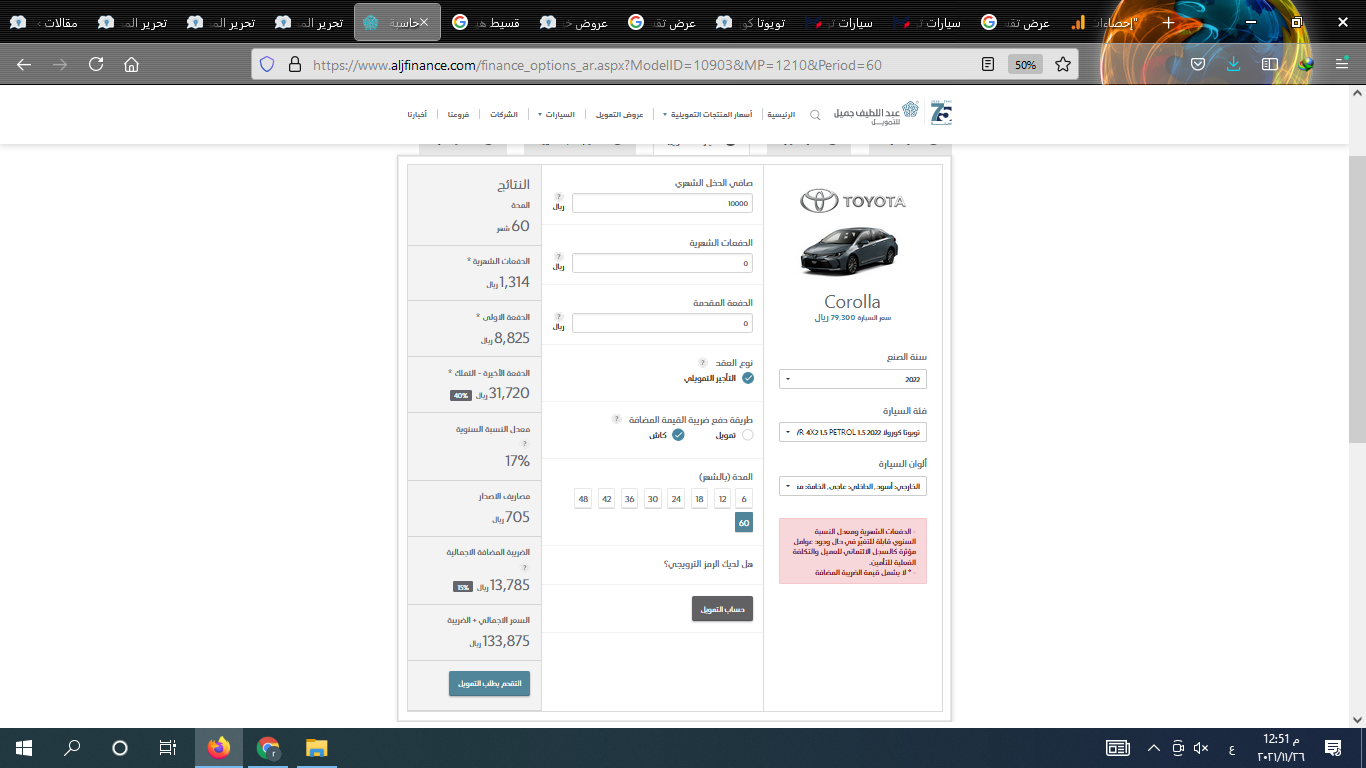Show sidebars icon in Firefox toolbar

coord(1269,64)
